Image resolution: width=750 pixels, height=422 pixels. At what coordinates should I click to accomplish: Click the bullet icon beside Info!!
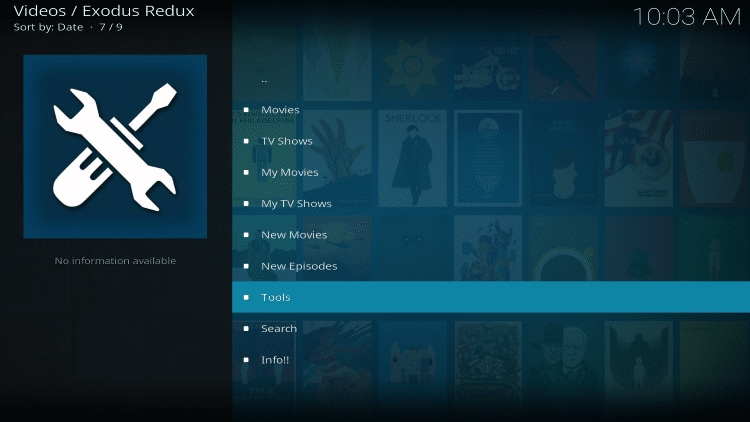tap(246, 360)
